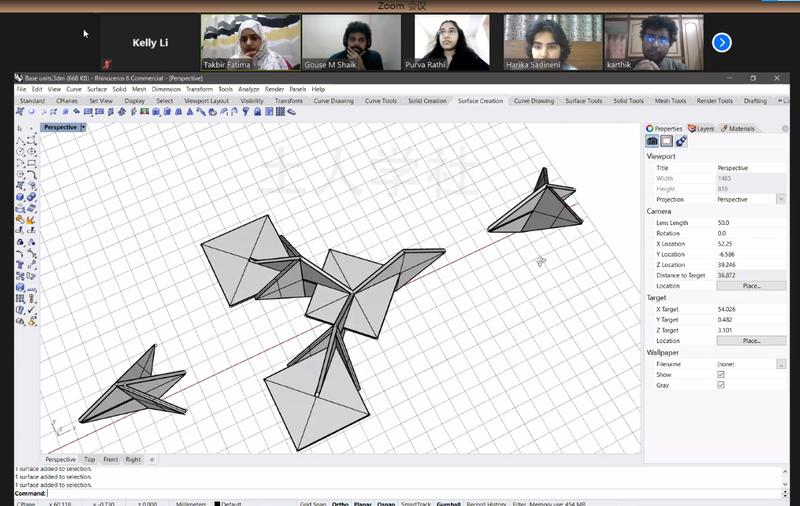Click the Default layer color swatch

point(217,504)
